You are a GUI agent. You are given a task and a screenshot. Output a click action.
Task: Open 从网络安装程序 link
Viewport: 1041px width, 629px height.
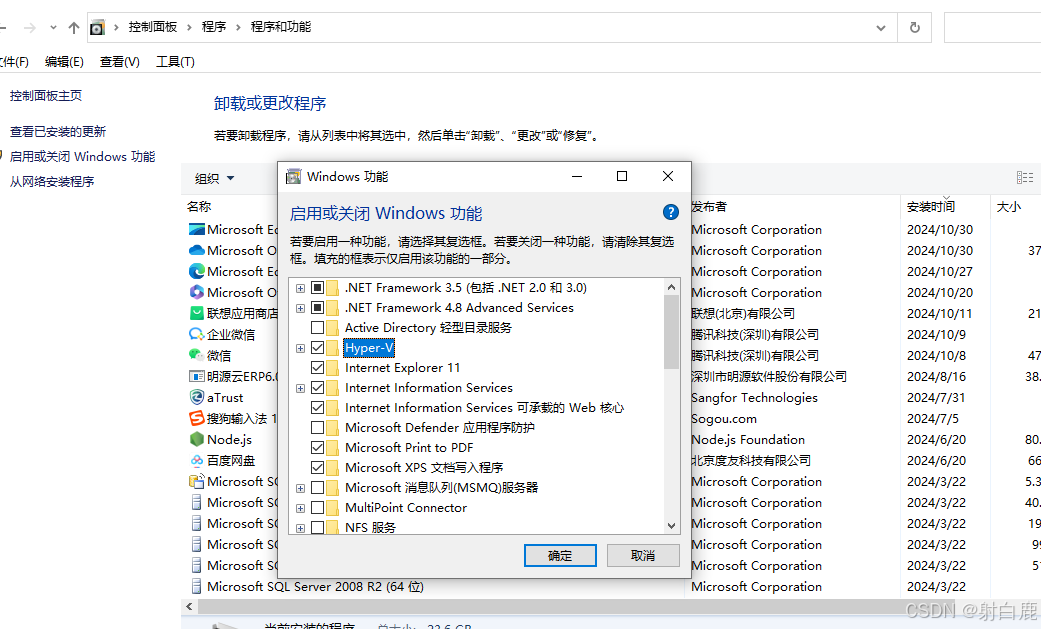coord(52,181)
